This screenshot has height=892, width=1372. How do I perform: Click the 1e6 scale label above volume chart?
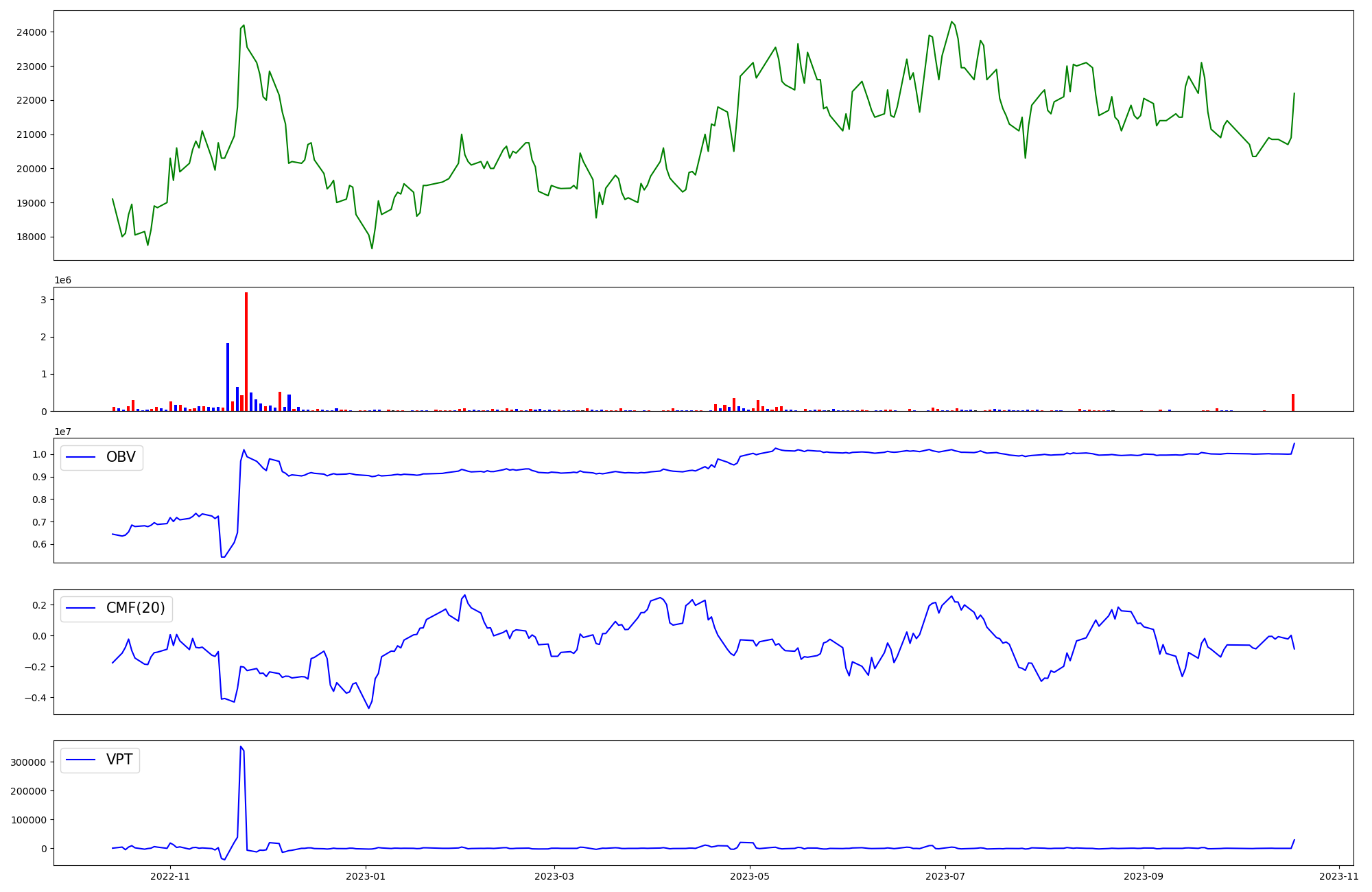(62, 281)
